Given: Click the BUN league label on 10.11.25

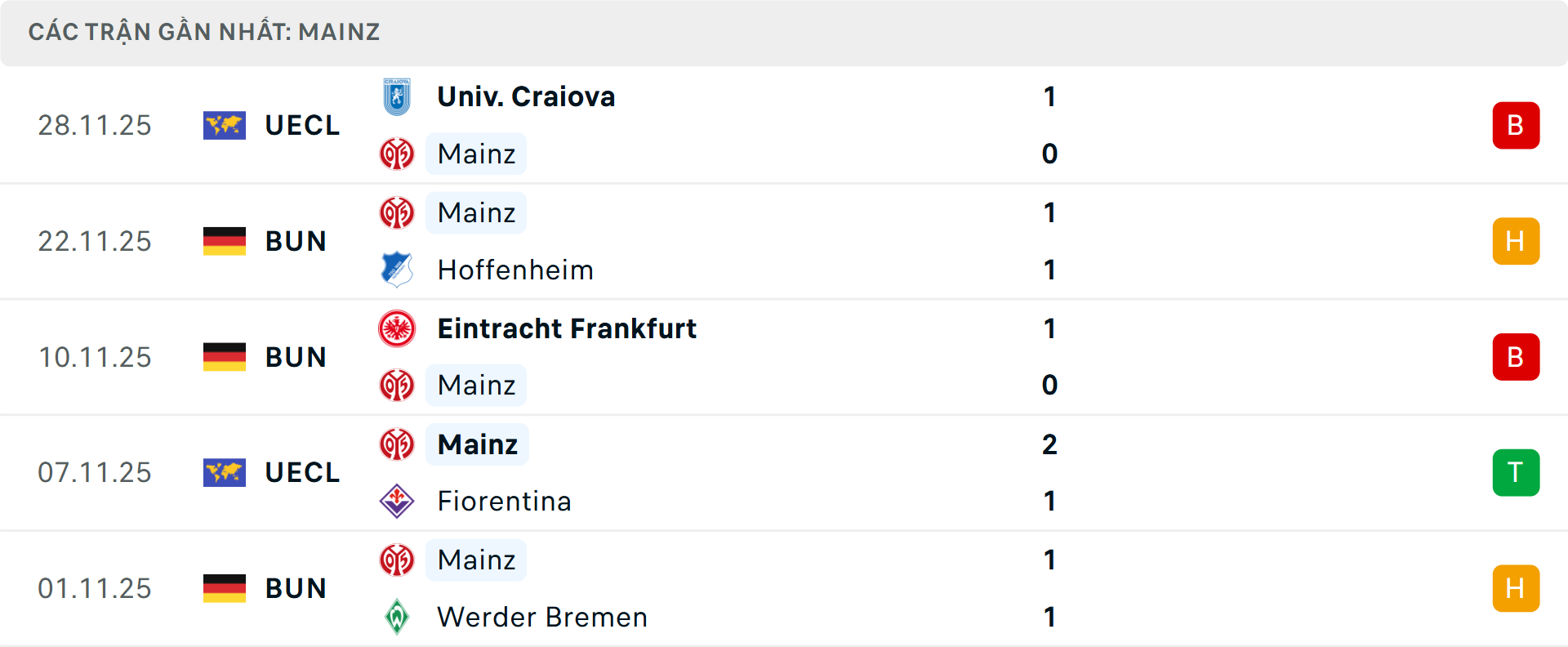Looking at the screenshot, I should pyautogui.click(x=296, y=357).
